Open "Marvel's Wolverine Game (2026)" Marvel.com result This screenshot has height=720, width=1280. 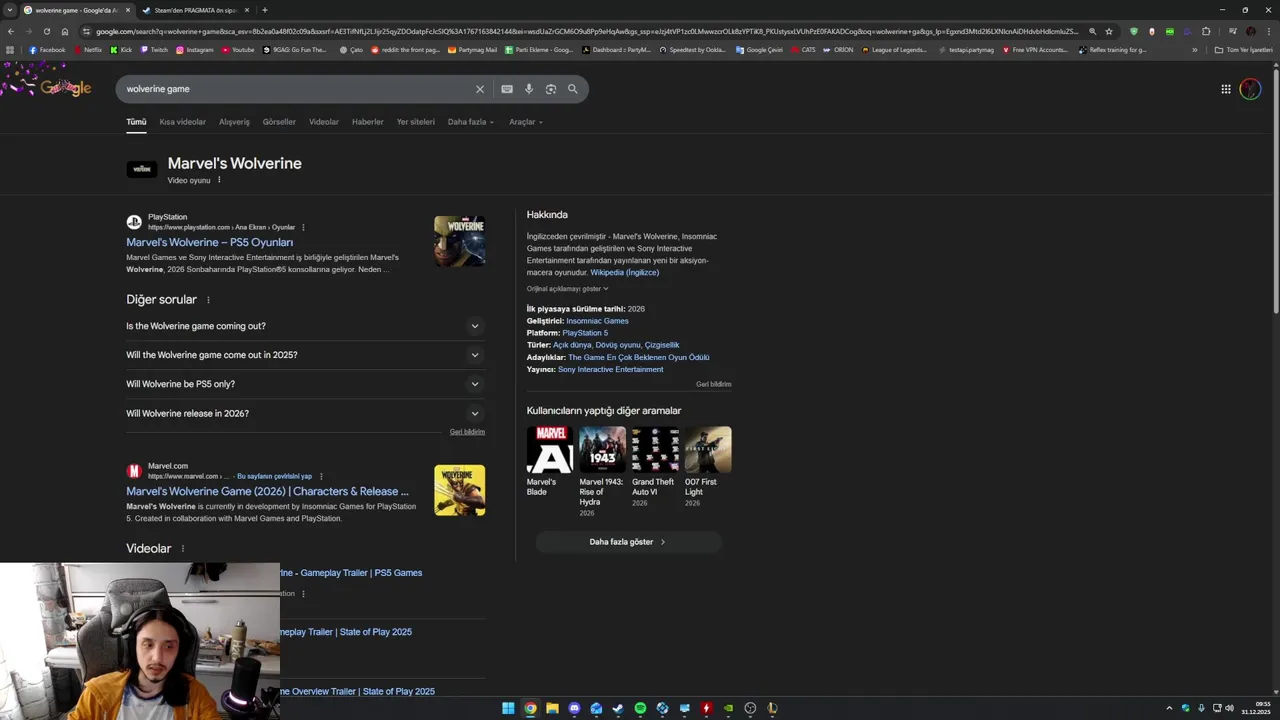coord(267,491)
